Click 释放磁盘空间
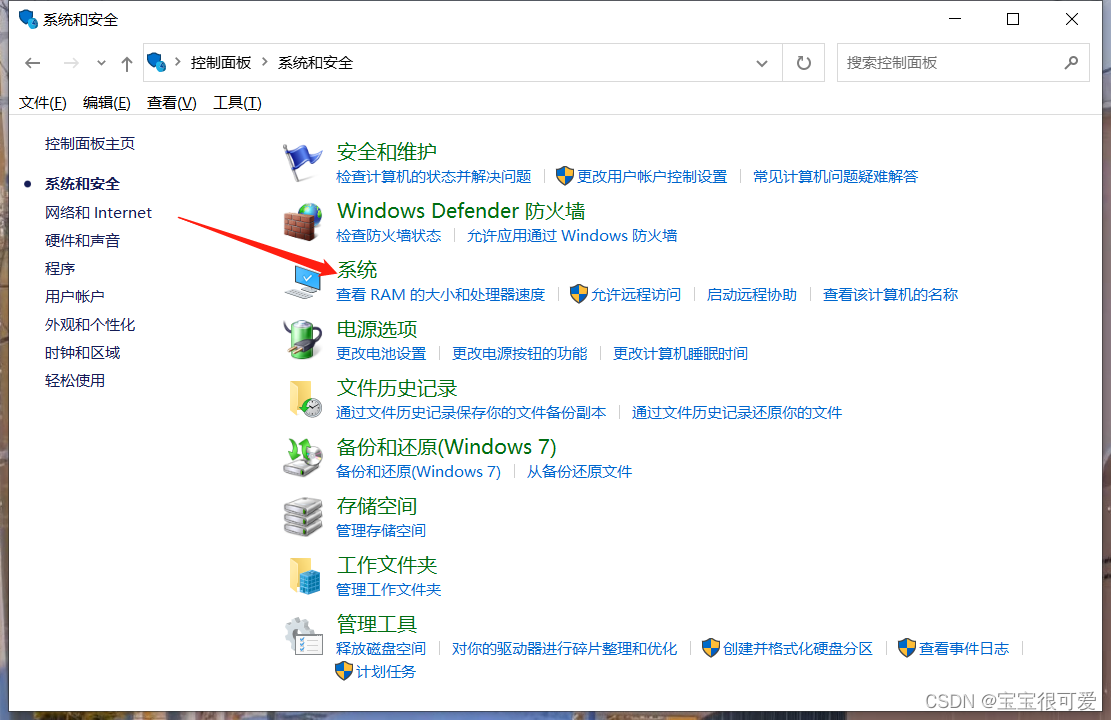 click(380, 648)
